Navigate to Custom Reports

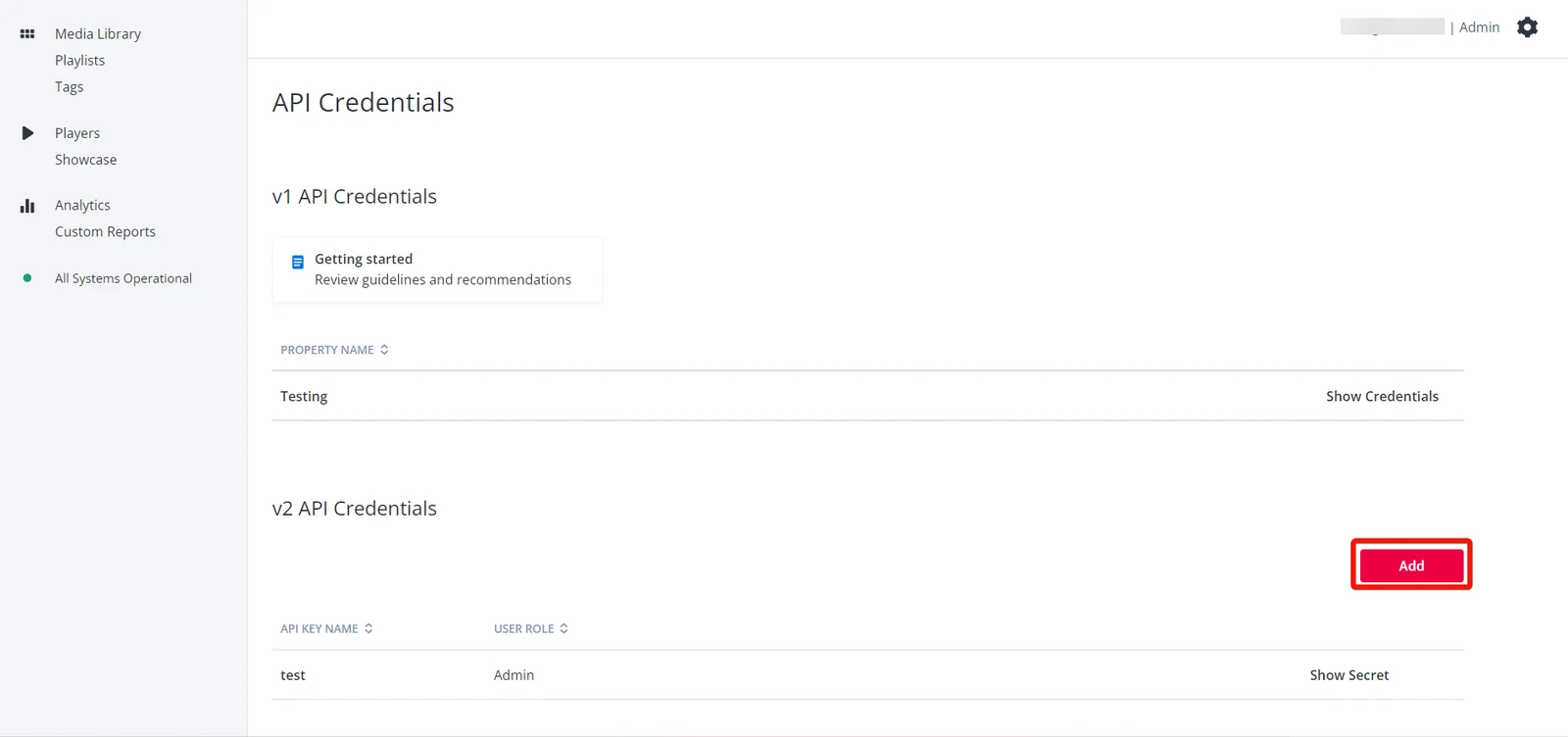pyautogui.click(x=105, y=232)
